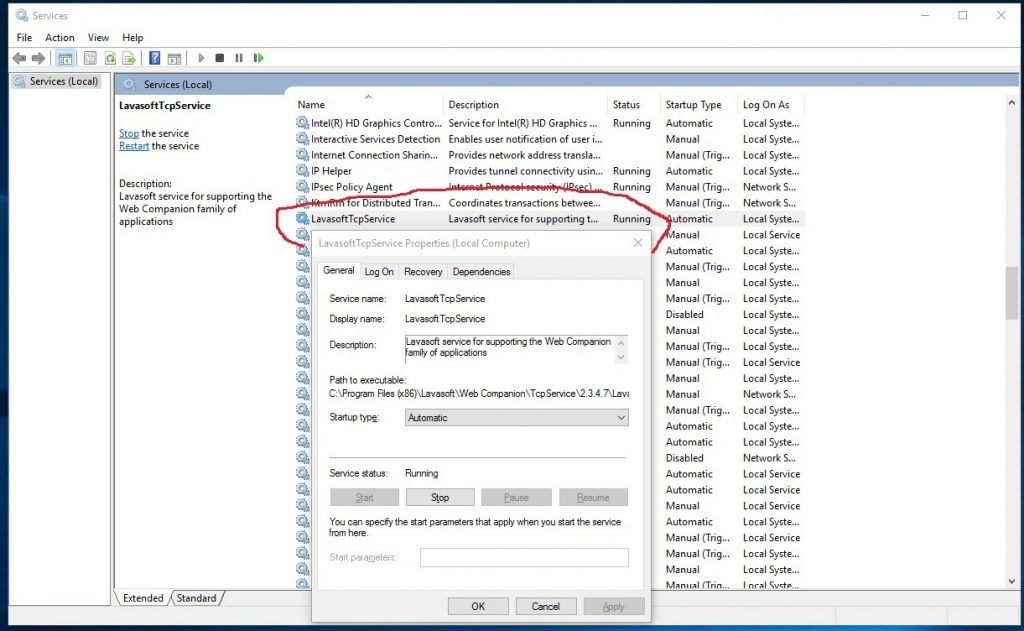This screenshot has width=1024, height=631.
Task: Open the Action menu
Action: tap(60, 37)
